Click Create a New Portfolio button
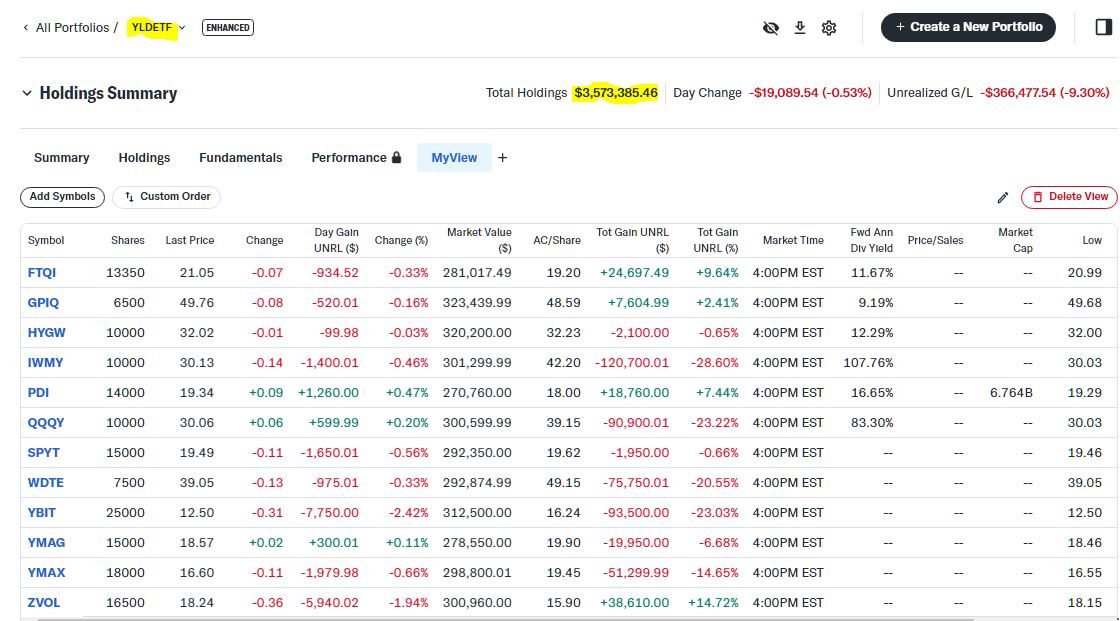Image resolution: width=1120 pixels, height=621 pixels. click(968, 27)
